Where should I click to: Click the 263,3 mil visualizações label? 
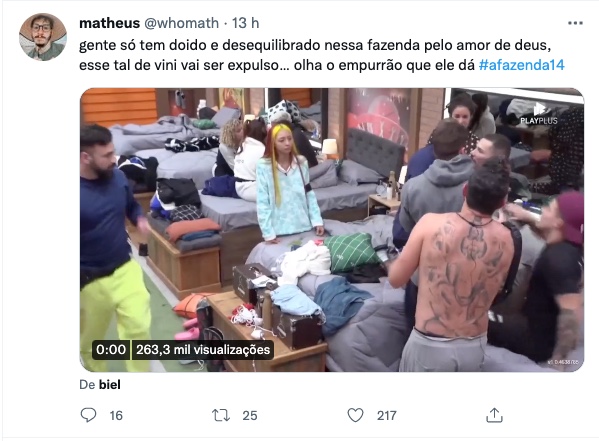[203, 350]
